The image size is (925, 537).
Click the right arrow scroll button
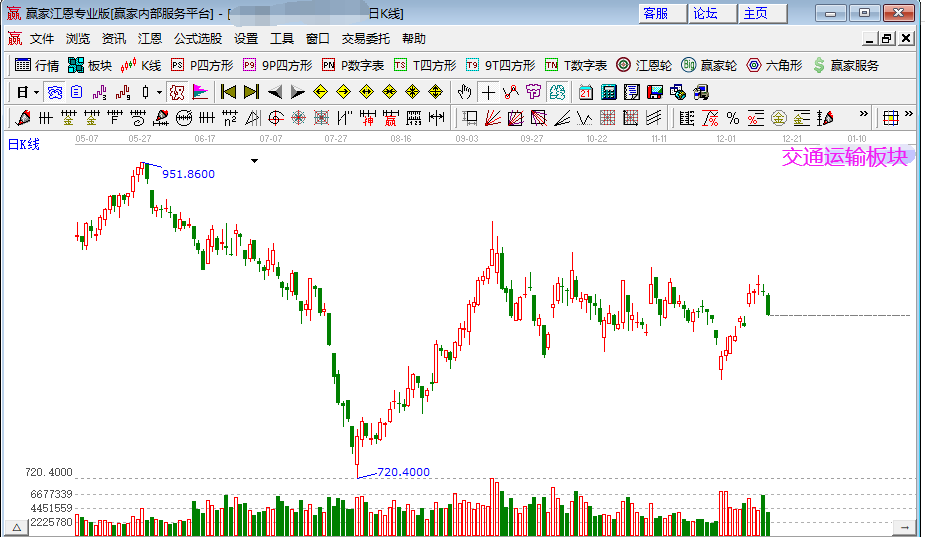tap(904, 527)
